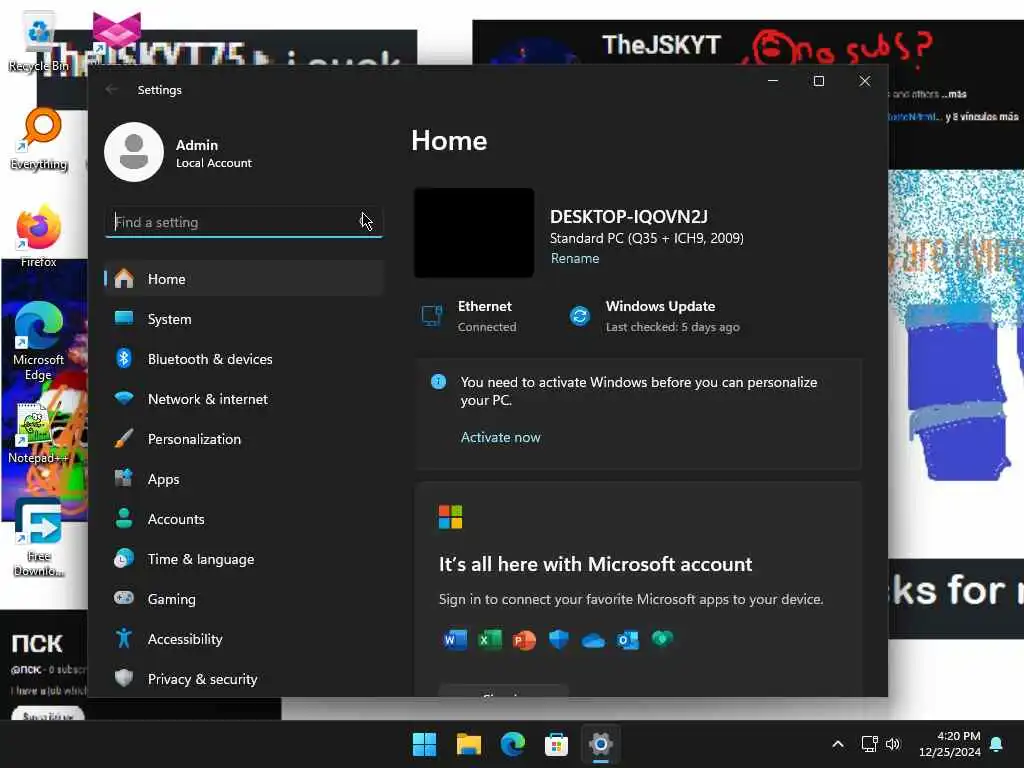Open the Ethernet Connected status tile
This screenshot has height=768, width=1024.
click(x=469, y=316)
